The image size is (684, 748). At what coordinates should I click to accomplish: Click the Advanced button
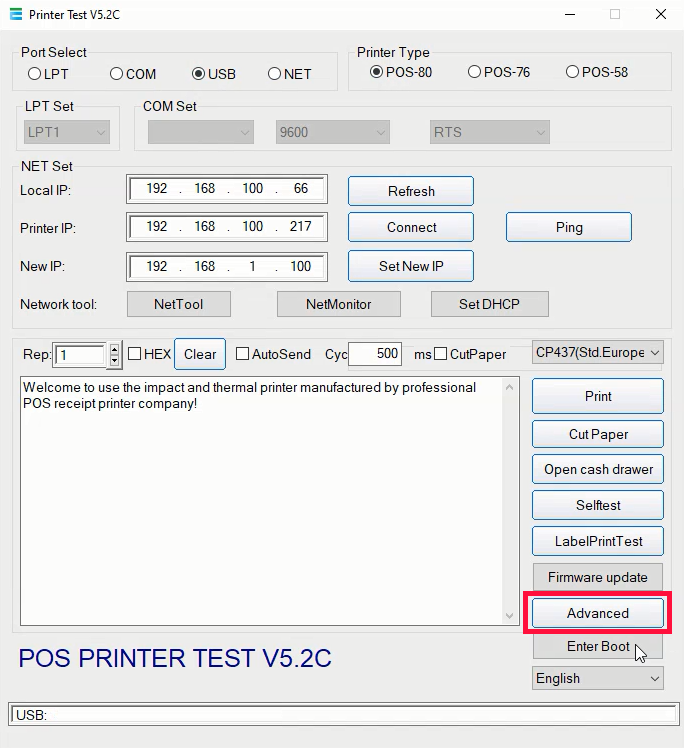(x=598, y=613)
